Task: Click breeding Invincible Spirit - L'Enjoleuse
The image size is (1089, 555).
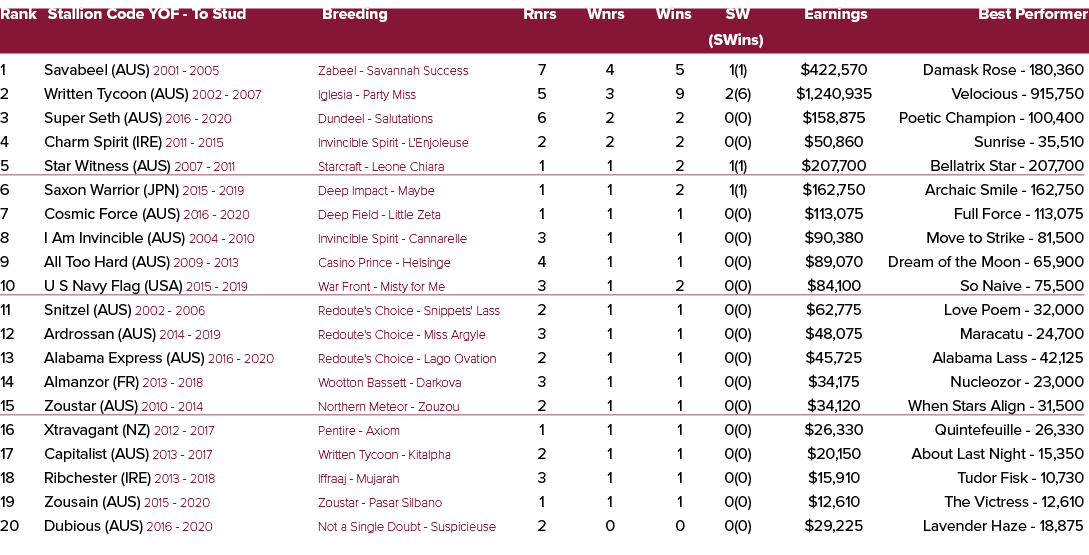Action: (x=393, y=143)
